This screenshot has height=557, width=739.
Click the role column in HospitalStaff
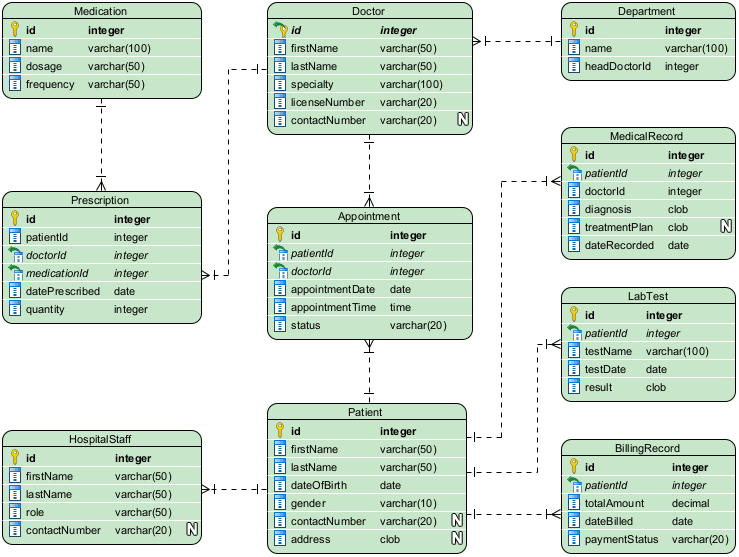pos(100,512)
